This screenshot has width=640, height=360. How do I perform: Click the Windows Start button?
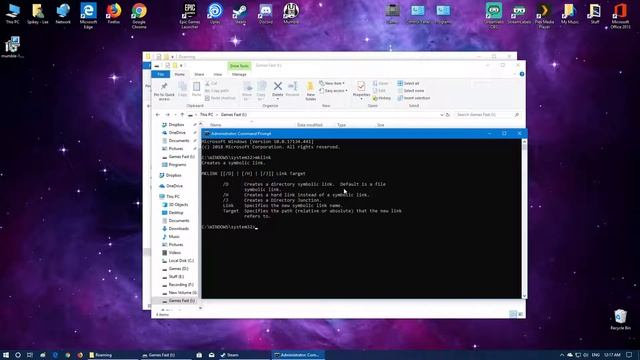click(x=6, y=355)
